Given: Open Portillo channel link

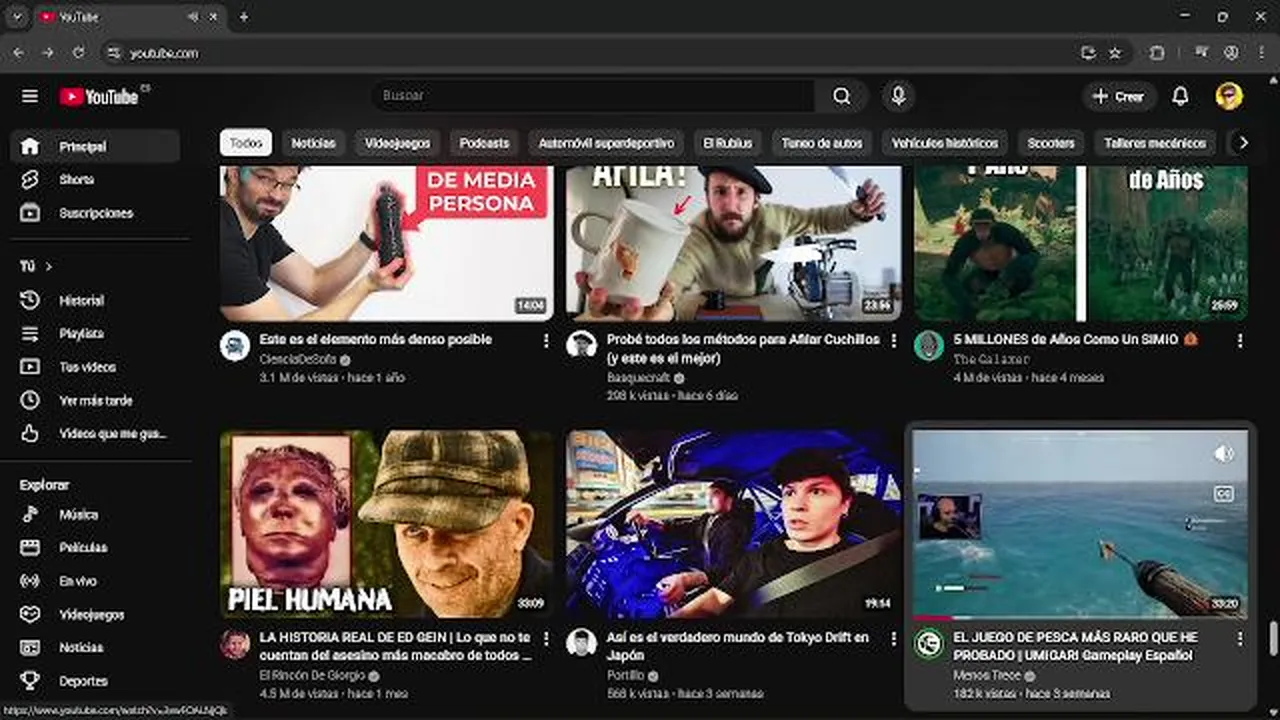Looking at the screenshot, I should (625, 675).
